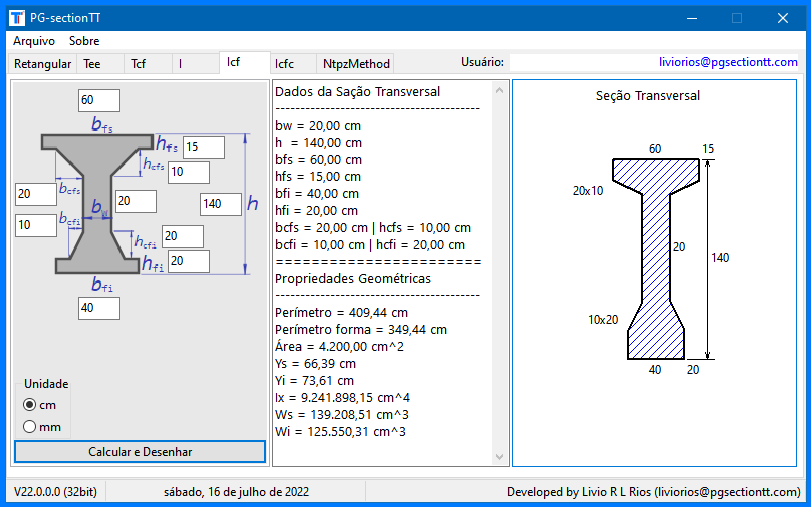The height and width of the screenshot is (507, 811).
Task: Click the hatched cross-section drawing
Action: (x=656, y=259)
